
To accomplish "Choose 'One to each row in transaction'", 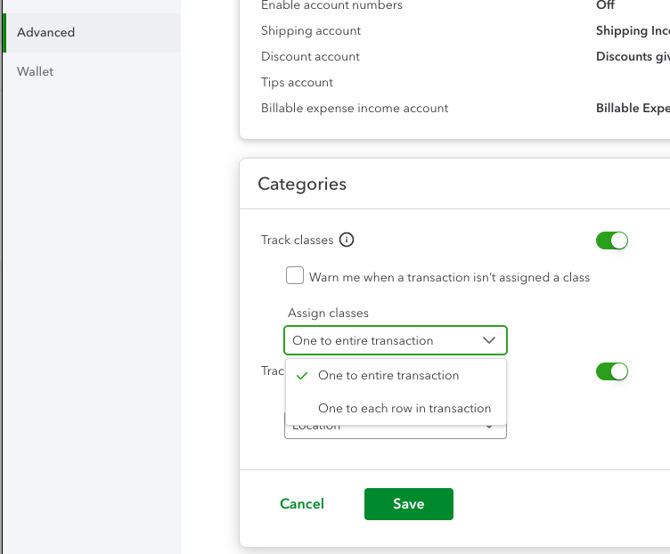I will pyautogui.click(x=396, y=408).
